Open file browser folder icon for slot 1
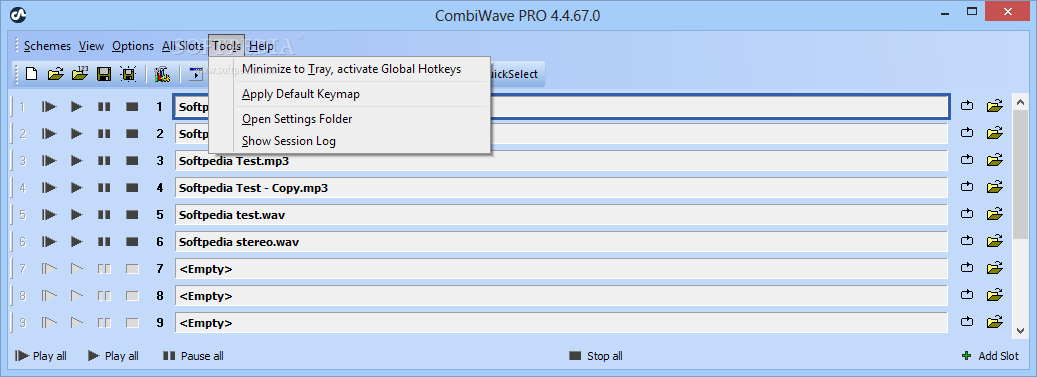 (995, 106)
